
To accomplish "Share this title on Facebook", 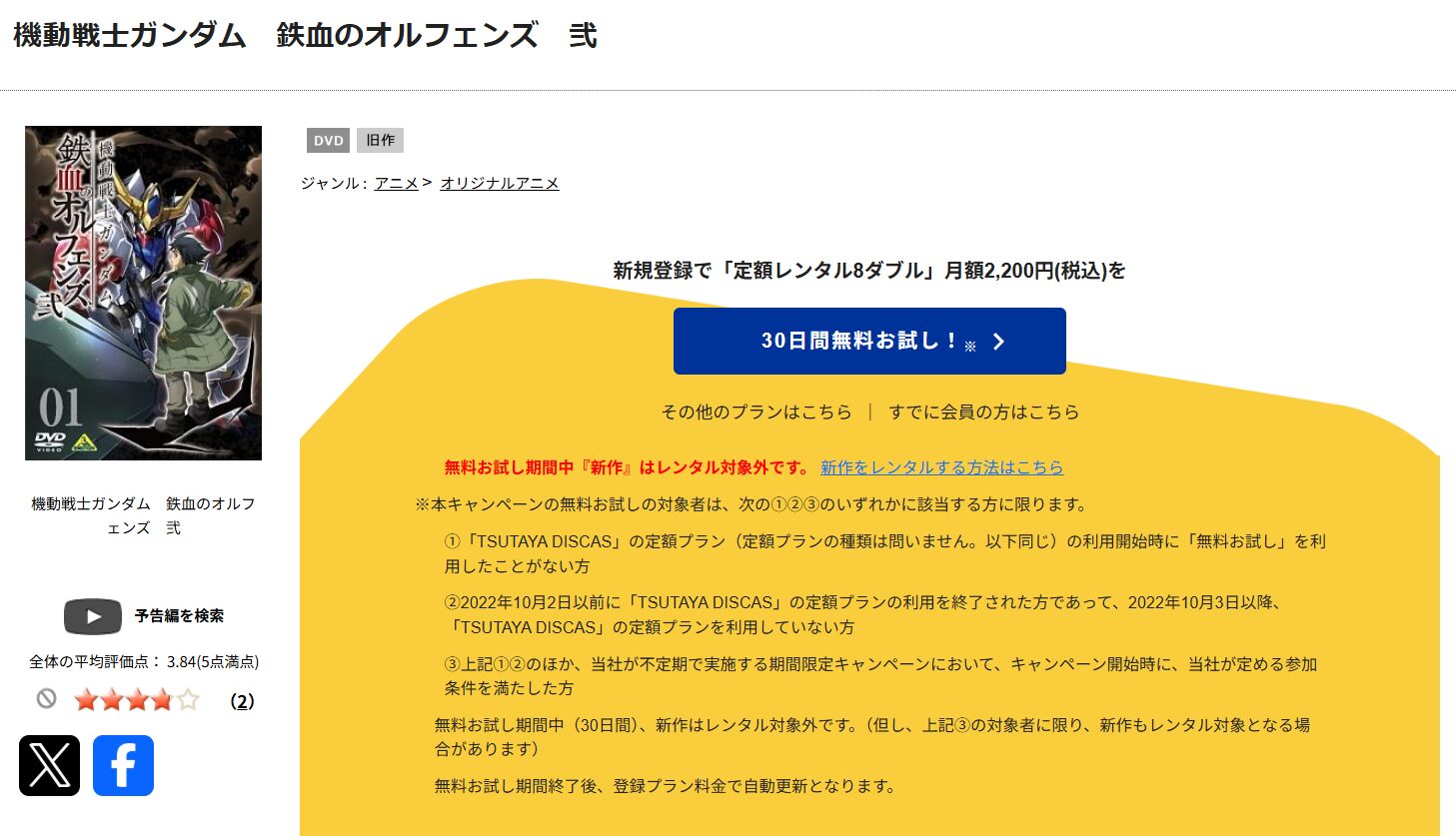I will click(x=123, y=765).
